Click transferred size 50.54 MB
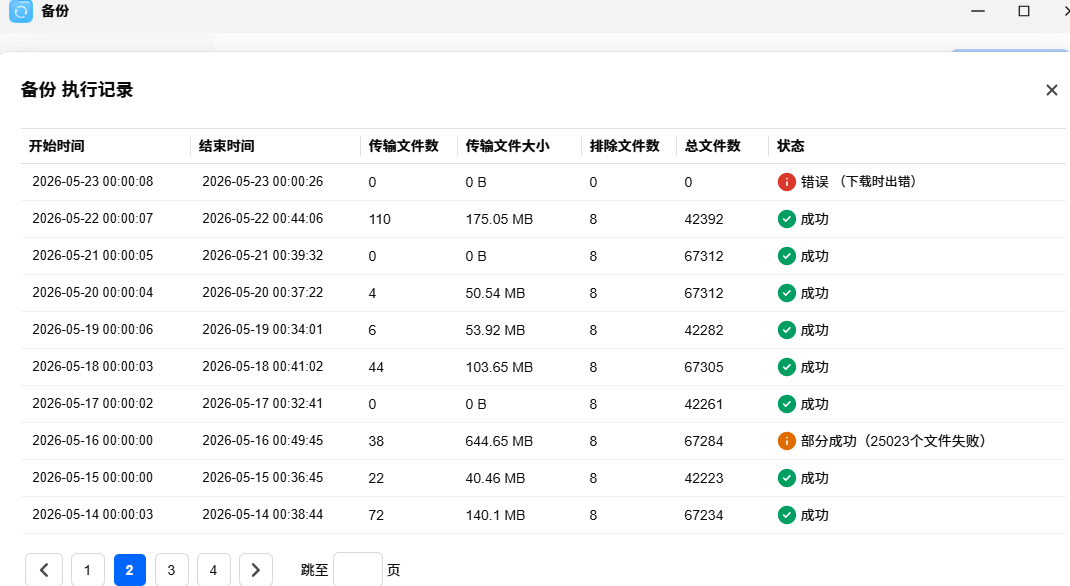Screen dimensions: 1070x586 (x=495, y=293)
